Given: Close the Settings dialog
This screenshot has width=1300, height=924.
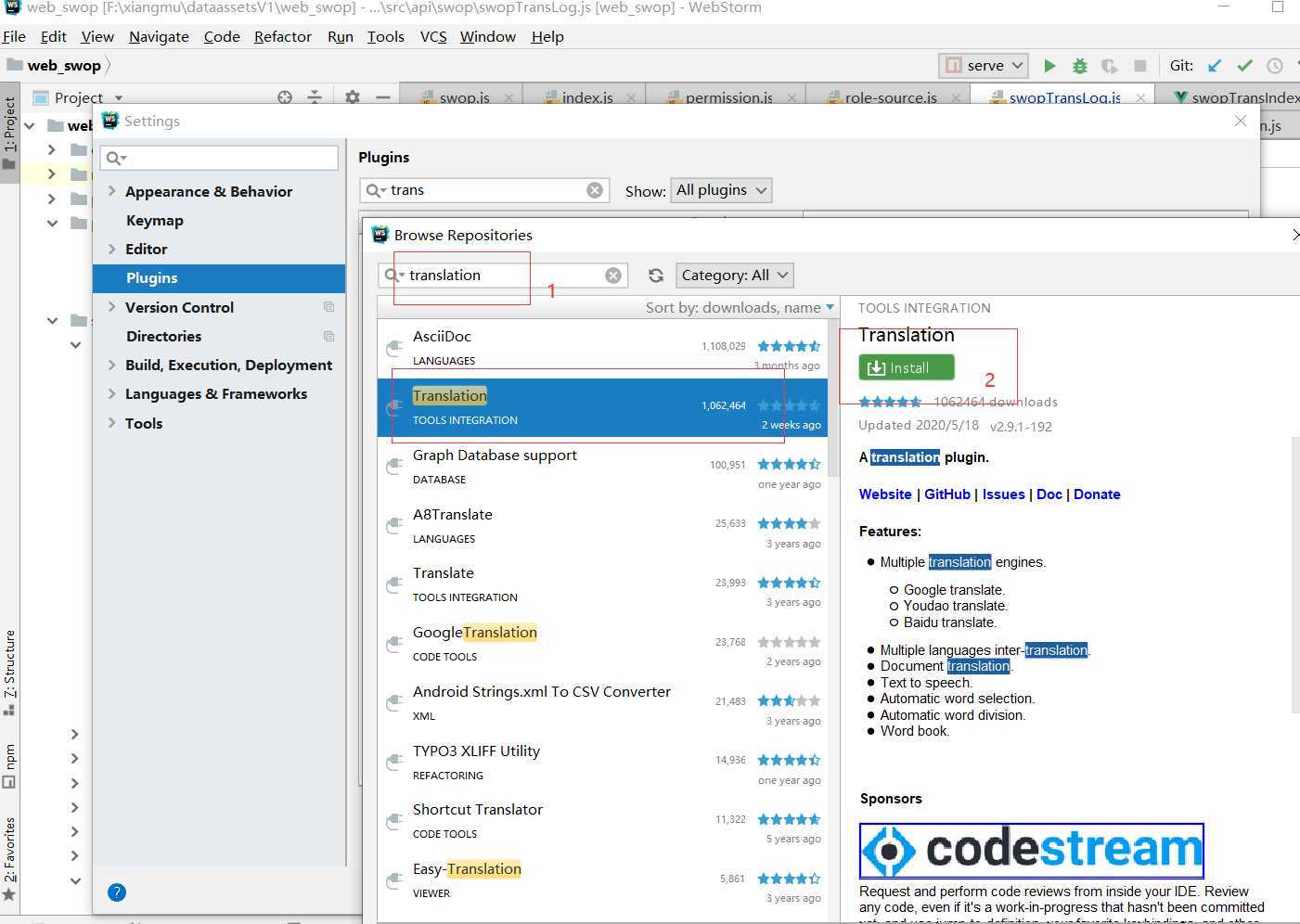Looking at the screenshot, I should (x=1241, y=122).
